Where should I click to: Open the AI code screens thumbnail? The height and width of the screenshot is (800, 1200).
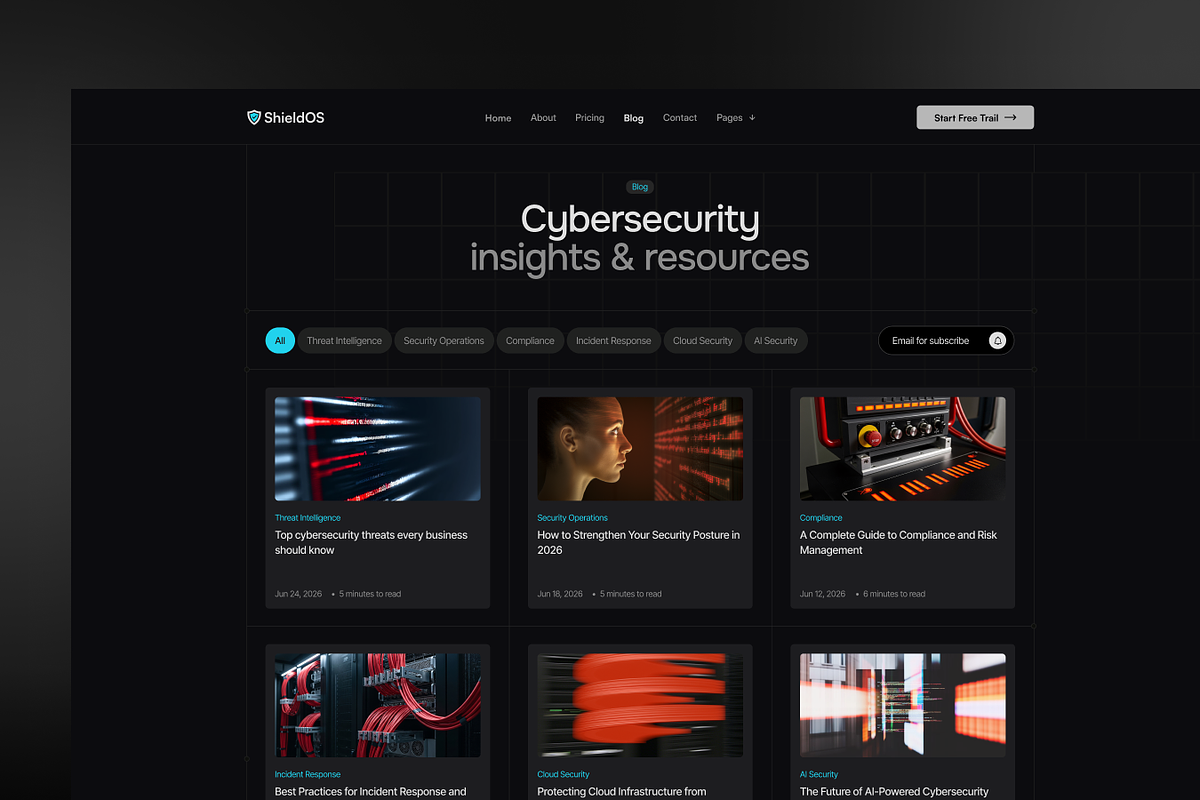(x=903, y=705)
